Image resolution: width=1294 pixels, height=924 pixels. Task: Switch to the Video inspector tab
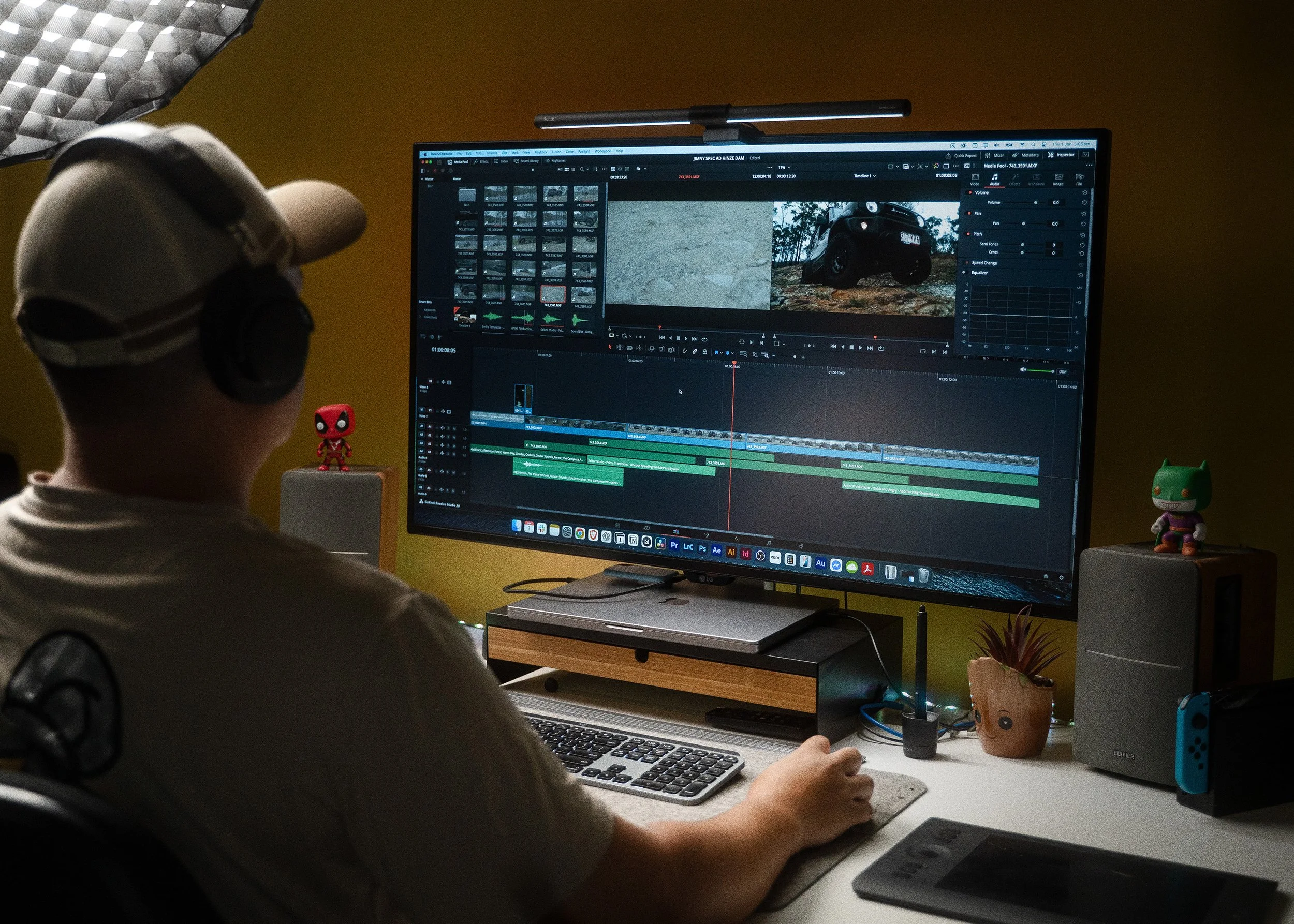(x=975, y=179)
